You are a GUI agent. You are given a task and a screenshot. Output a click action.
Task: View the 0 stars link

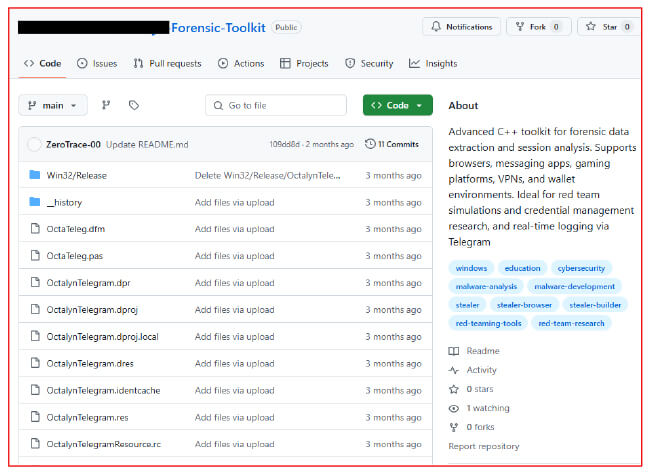pyautogui.click(x=471, y=389)
